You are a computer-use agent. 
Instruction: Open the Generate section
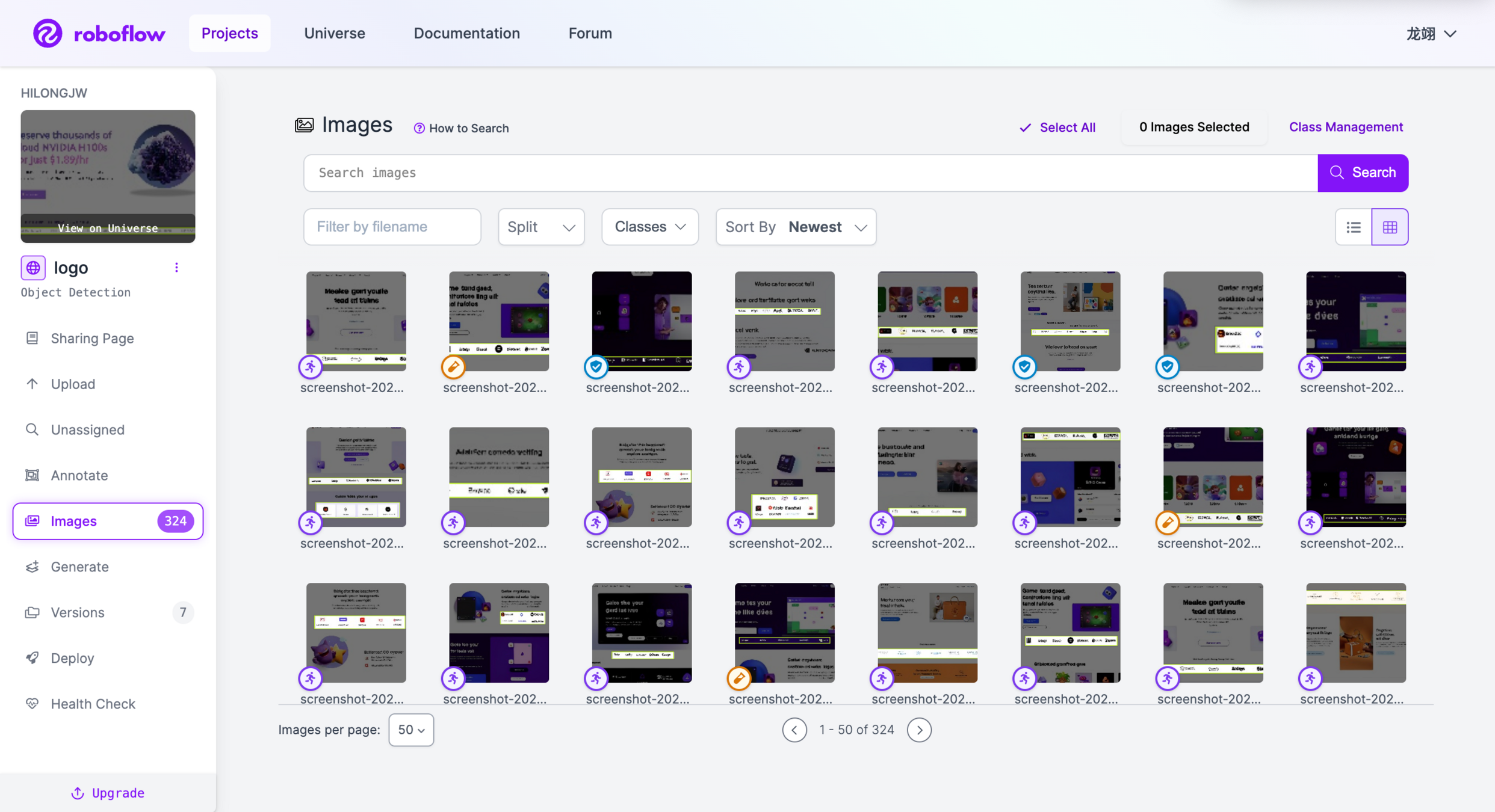79,567
